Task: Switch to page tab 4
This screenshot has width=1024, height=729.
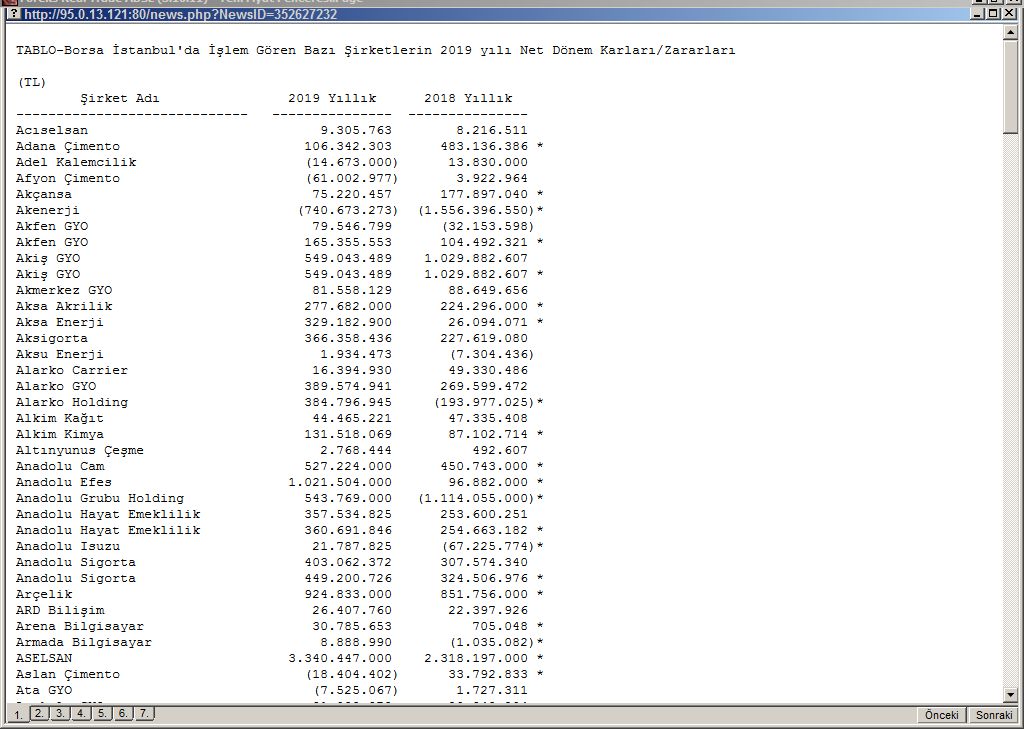Action: tap(81, 713)
